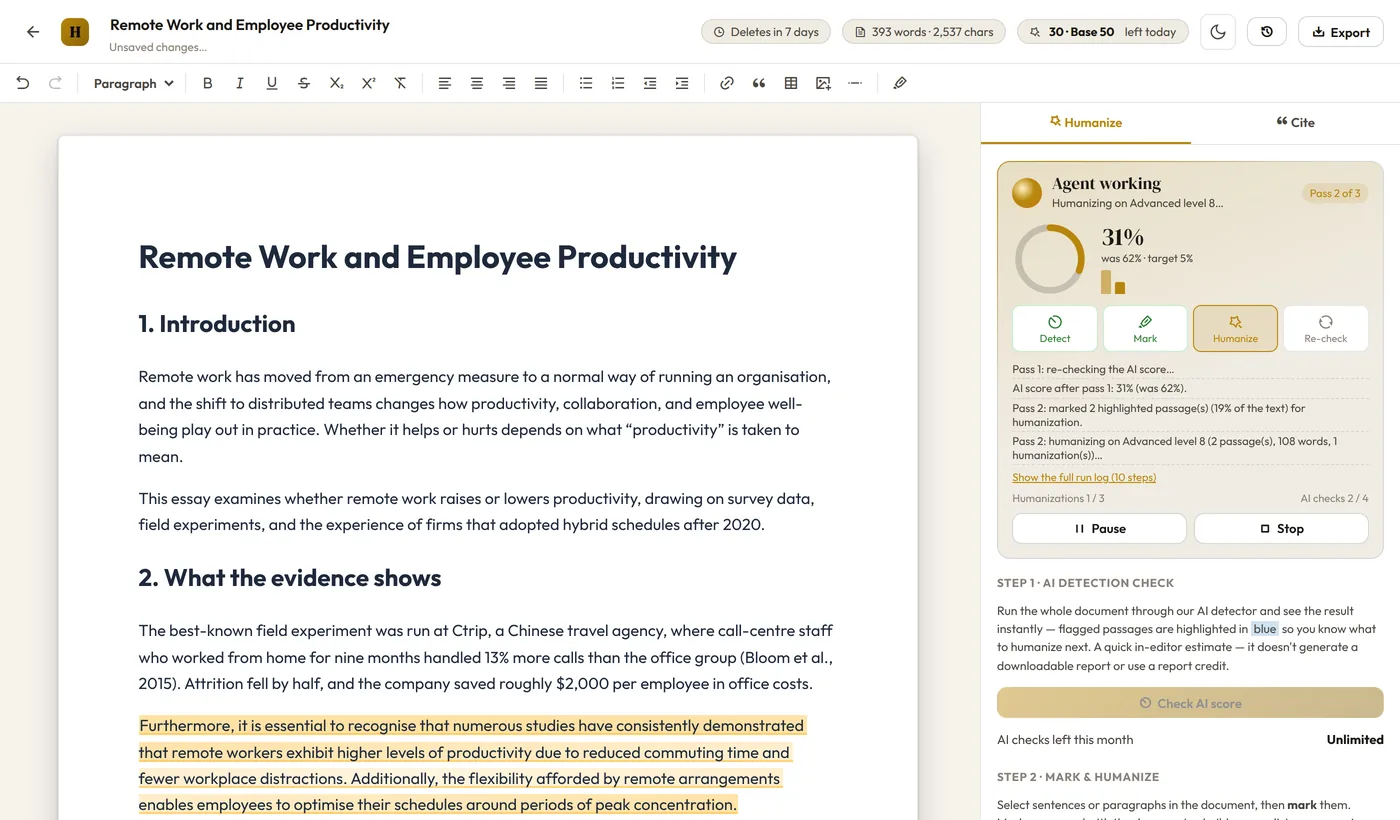This screenshot has height=820, width=1400.
Task: Open the version history
Action: coord(1267,32)
